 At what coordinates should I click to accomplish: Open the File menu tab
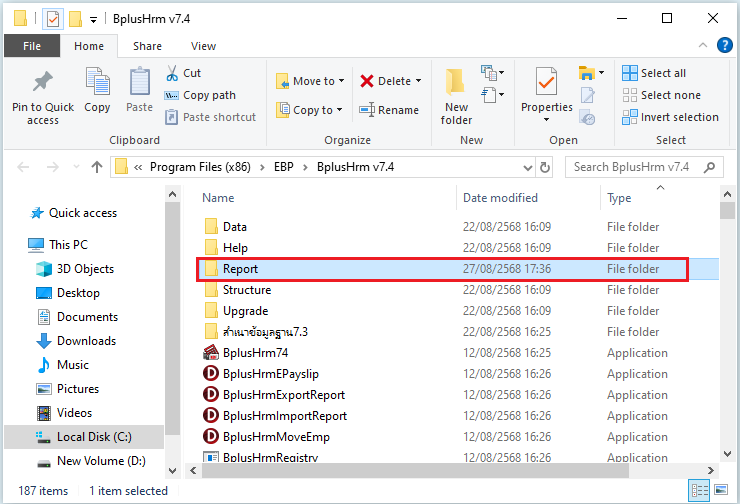coord(32,46)
